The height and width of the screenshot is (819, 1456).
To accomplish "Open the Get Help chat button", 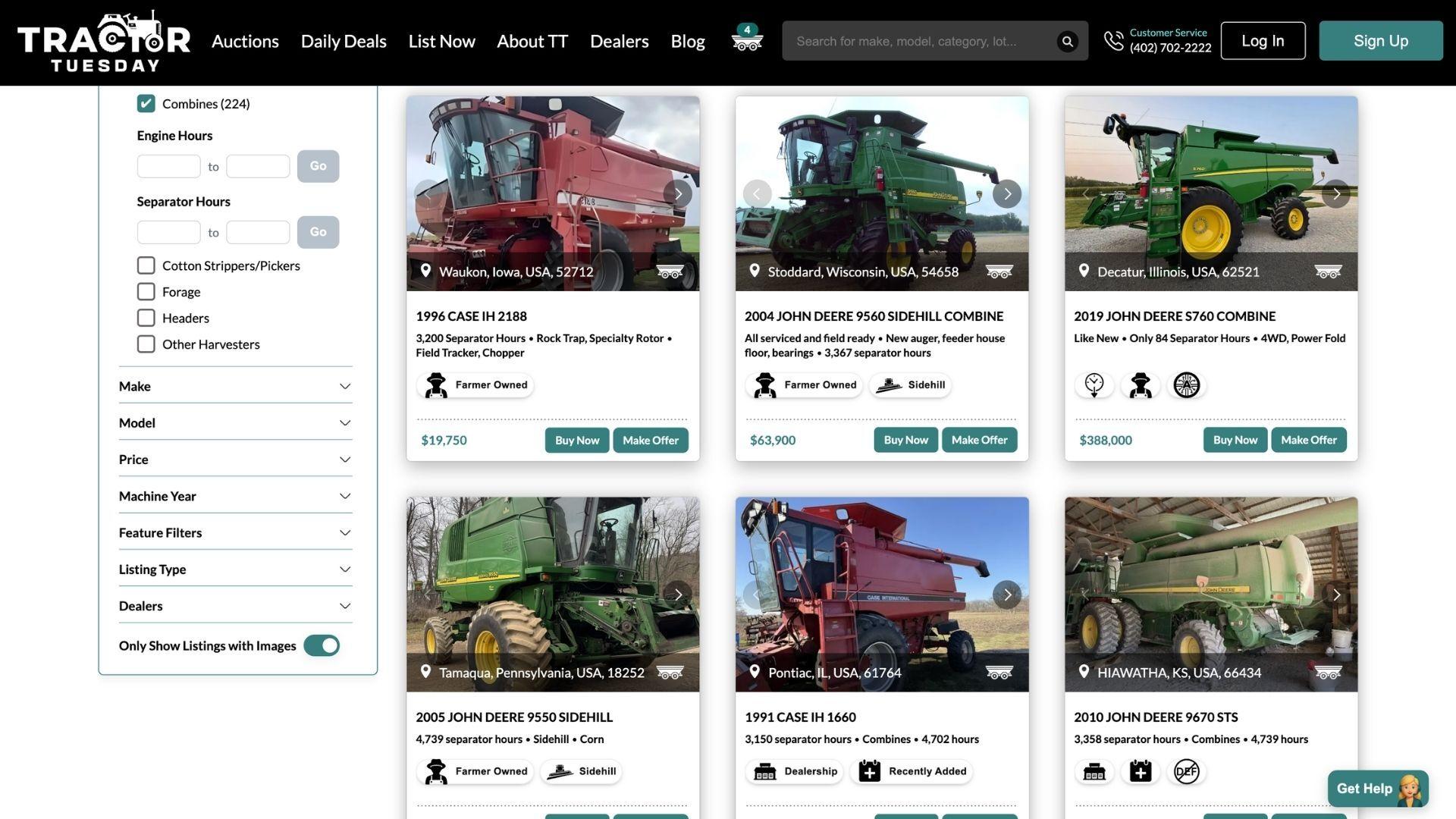I will click(1378, 789).
